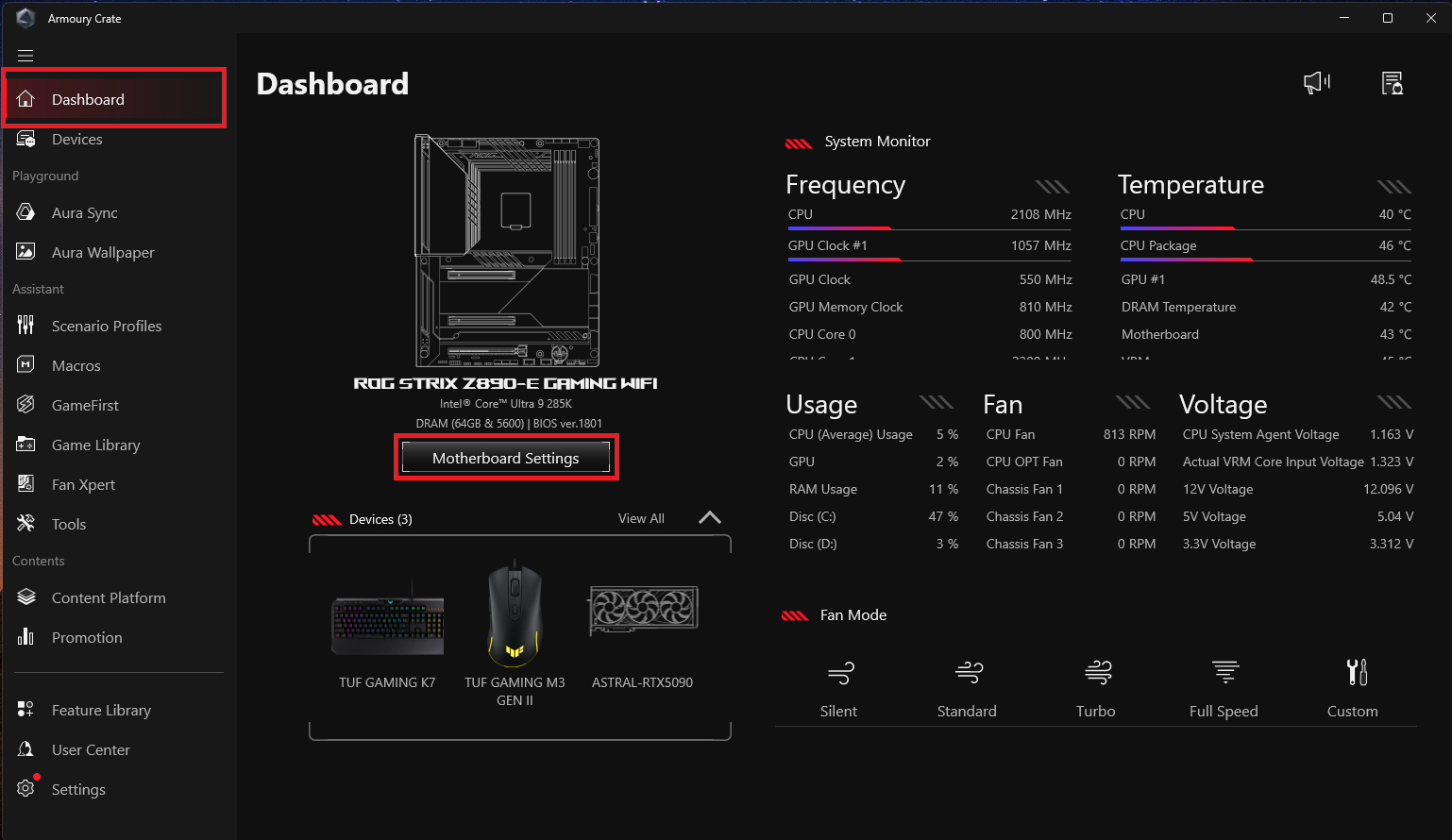Click the '3.3V Voltage' row
The image size is (1452, 840).
[1298, 544]
